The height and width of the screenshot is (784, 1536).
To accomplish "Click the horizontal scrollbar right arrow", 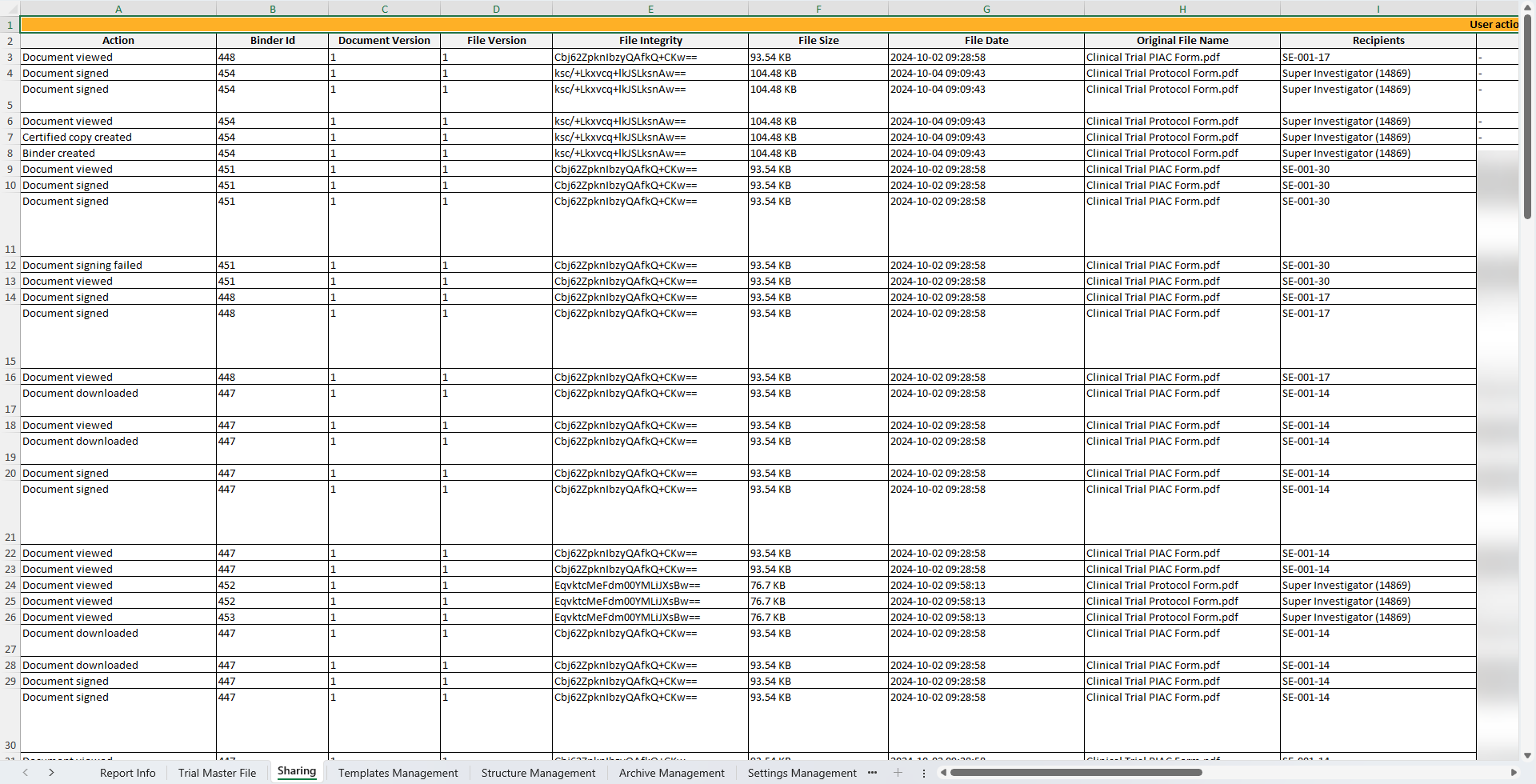I will pyautogui.click(x=1513, y=773).
